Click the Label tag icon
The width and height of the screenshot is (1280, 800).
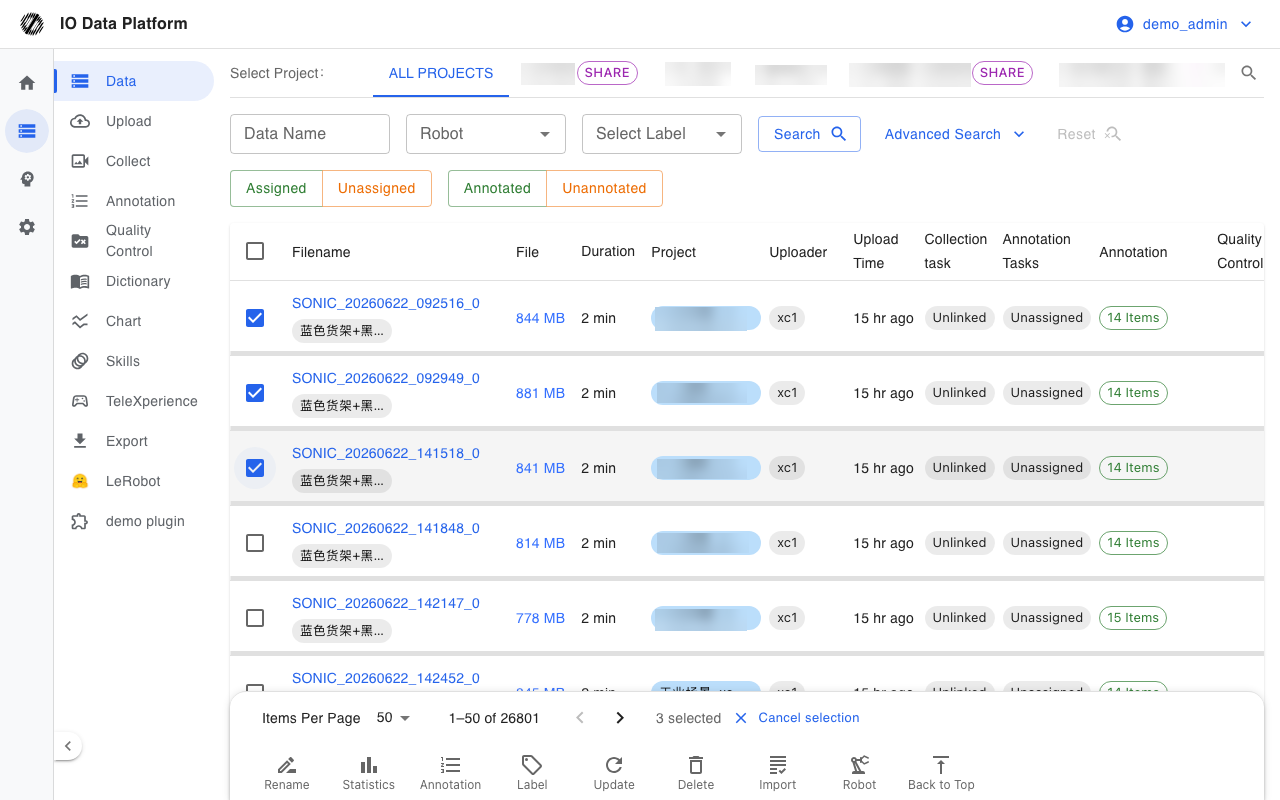pyautogui.click(x=532, y=766)
